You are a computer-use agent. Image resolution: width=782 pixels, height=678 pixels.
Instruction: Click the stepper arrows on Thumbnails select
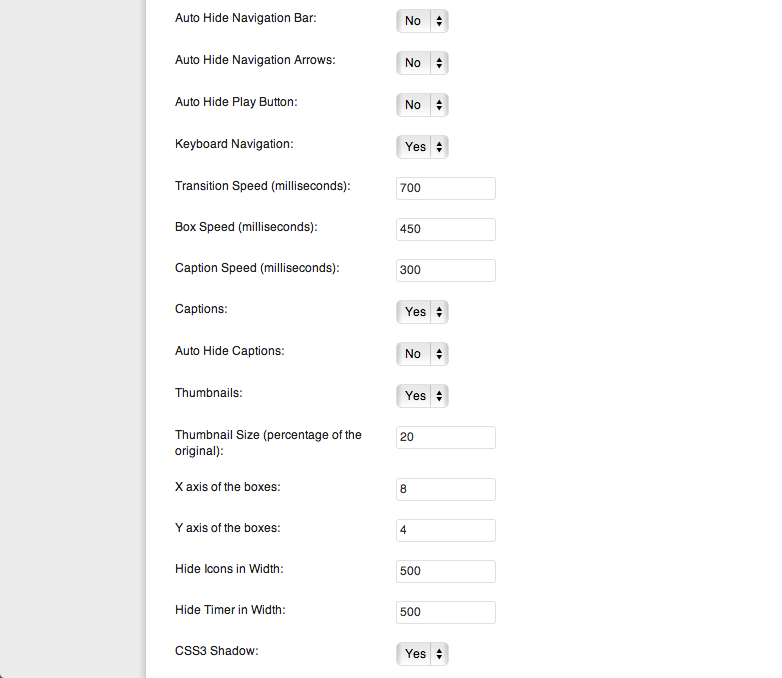point(439,396)
